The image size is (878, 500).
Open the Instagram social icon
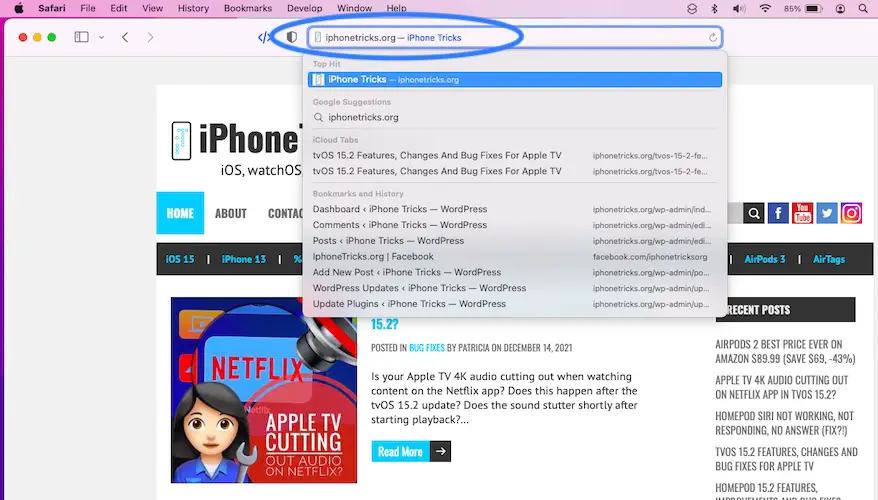[851, 213]
